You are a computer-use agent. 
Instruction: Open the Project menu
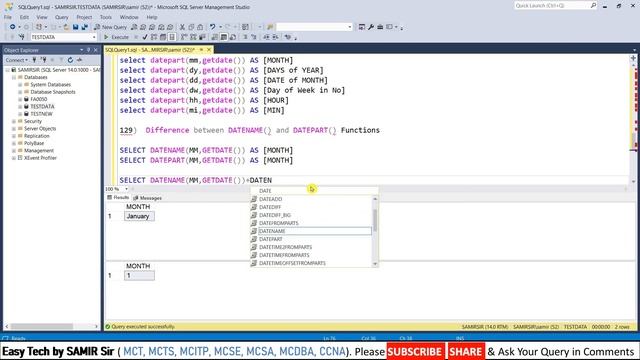point(84,17)
